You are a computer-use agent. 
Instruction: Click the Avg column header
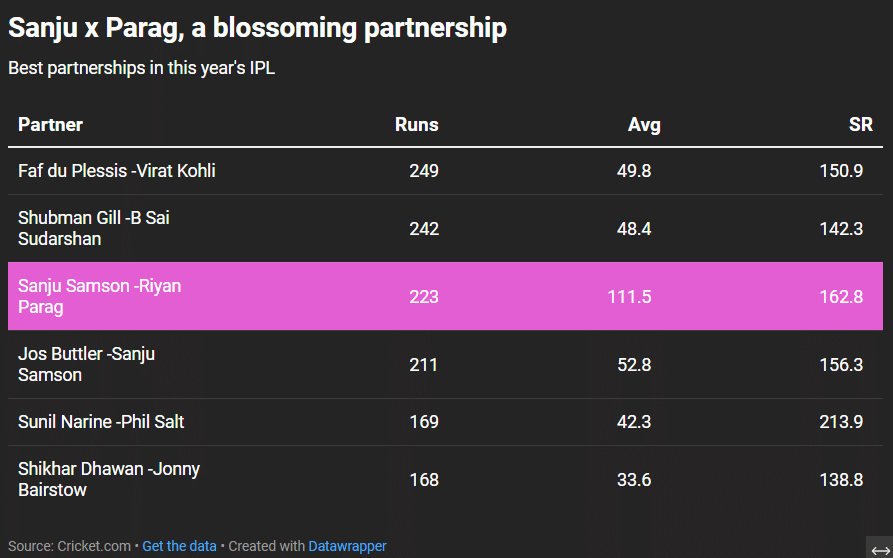(x=644, y=125)
